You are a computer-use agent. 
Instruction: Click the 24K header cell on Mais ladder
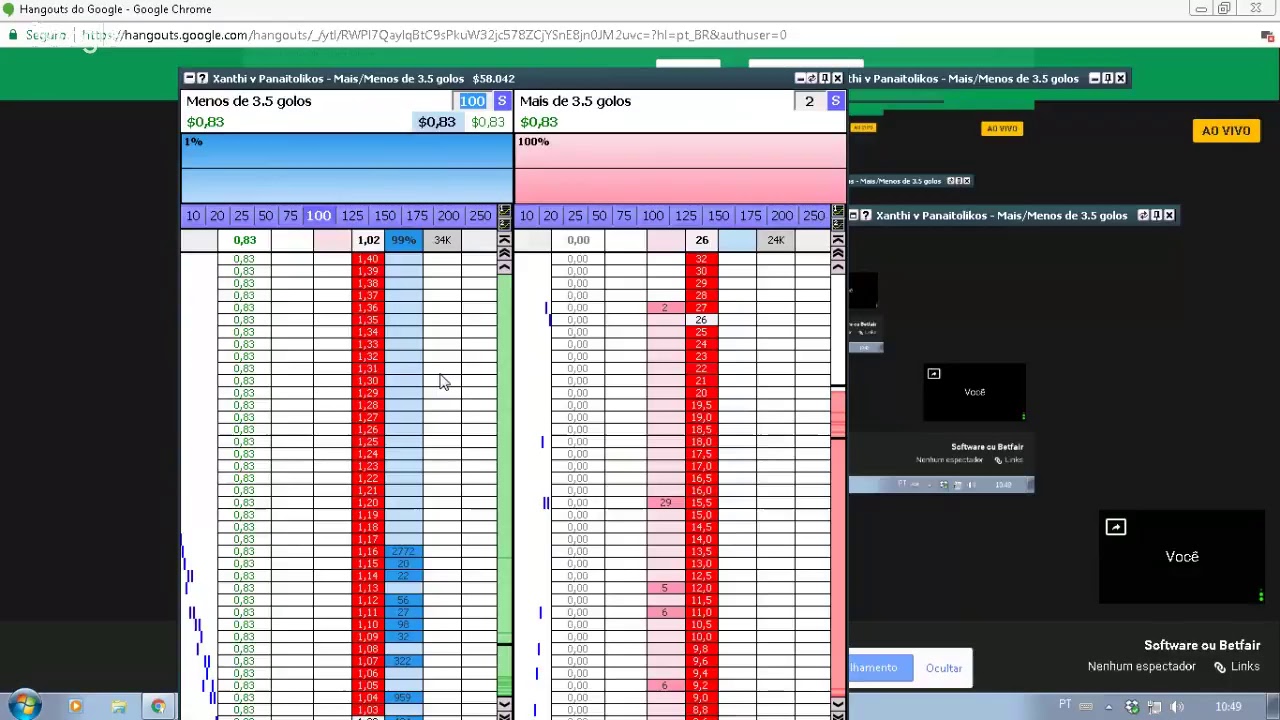(776, 240)
